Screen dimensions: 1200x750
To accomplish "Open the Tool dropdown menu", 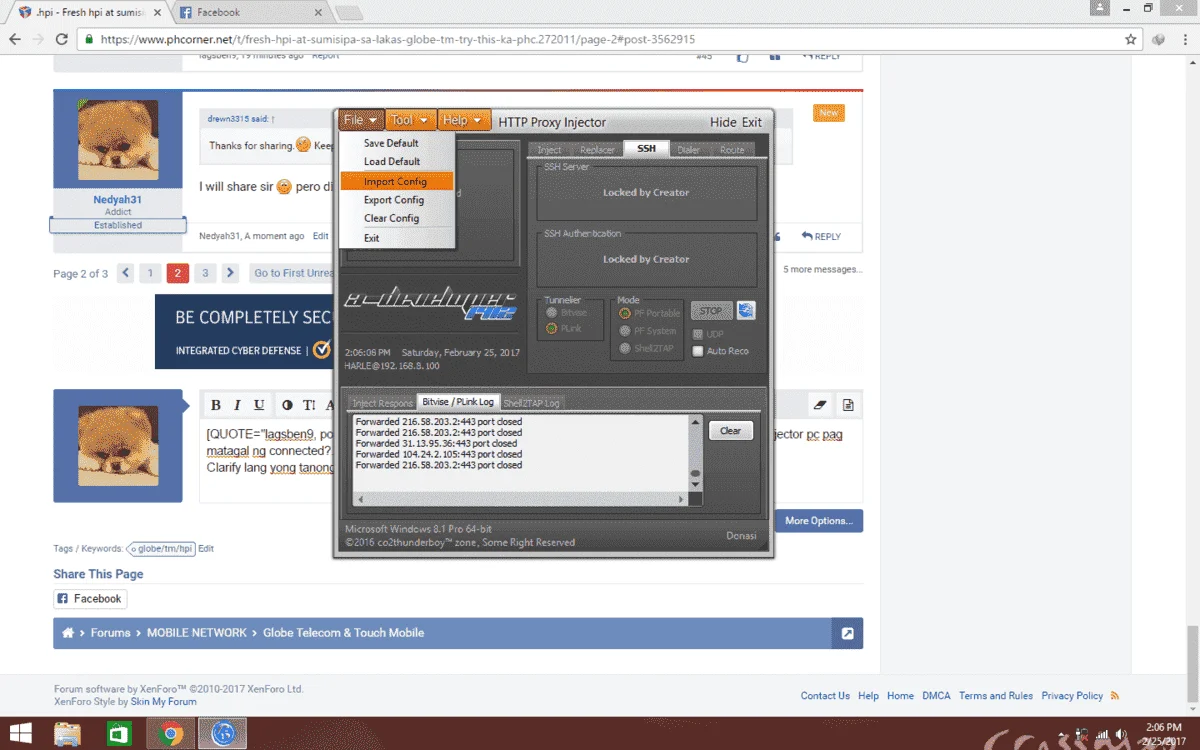I will coord(410,120).
